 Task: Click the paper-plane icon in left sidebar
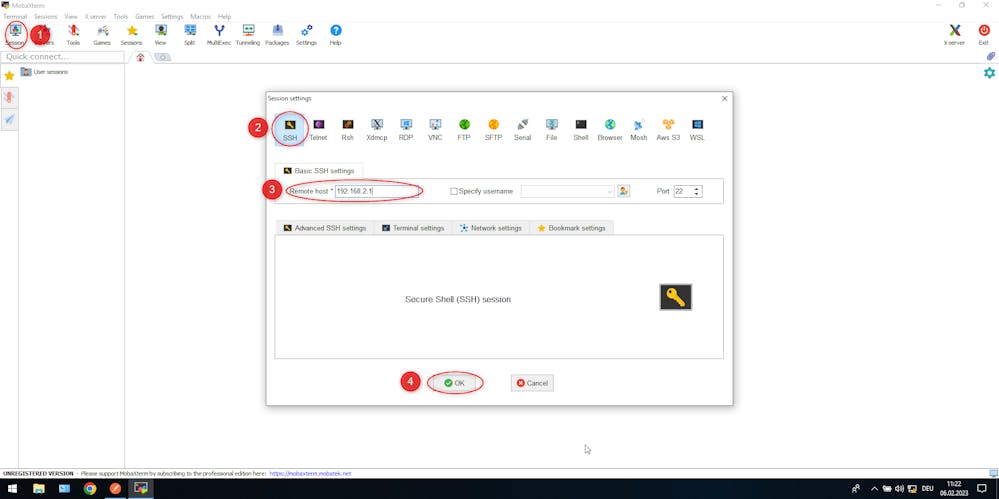coord(9,119)
